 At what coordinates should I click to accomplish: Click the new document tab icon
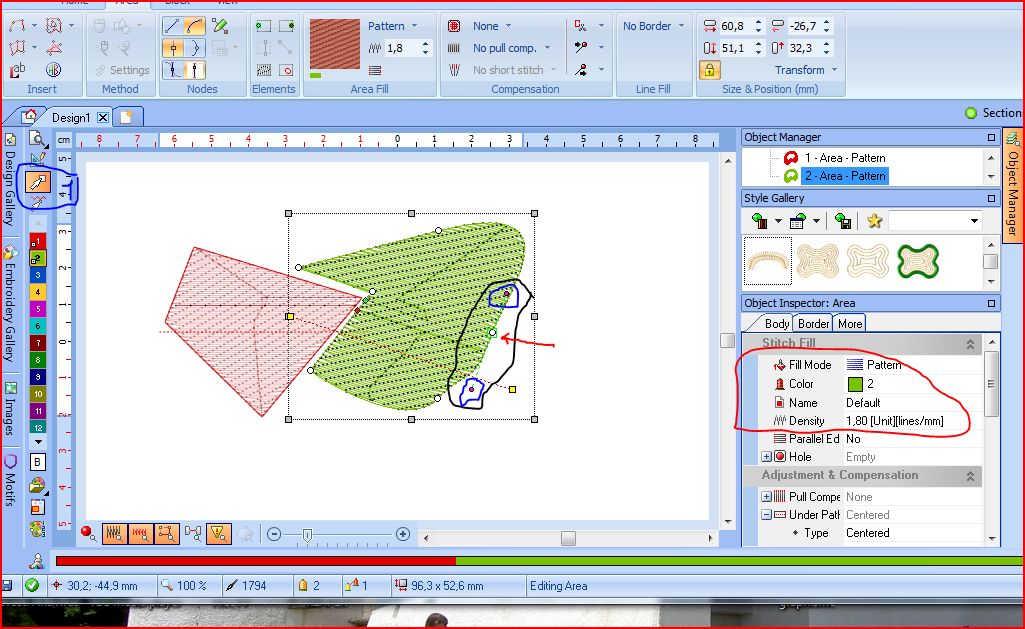(x=127, y=117)
